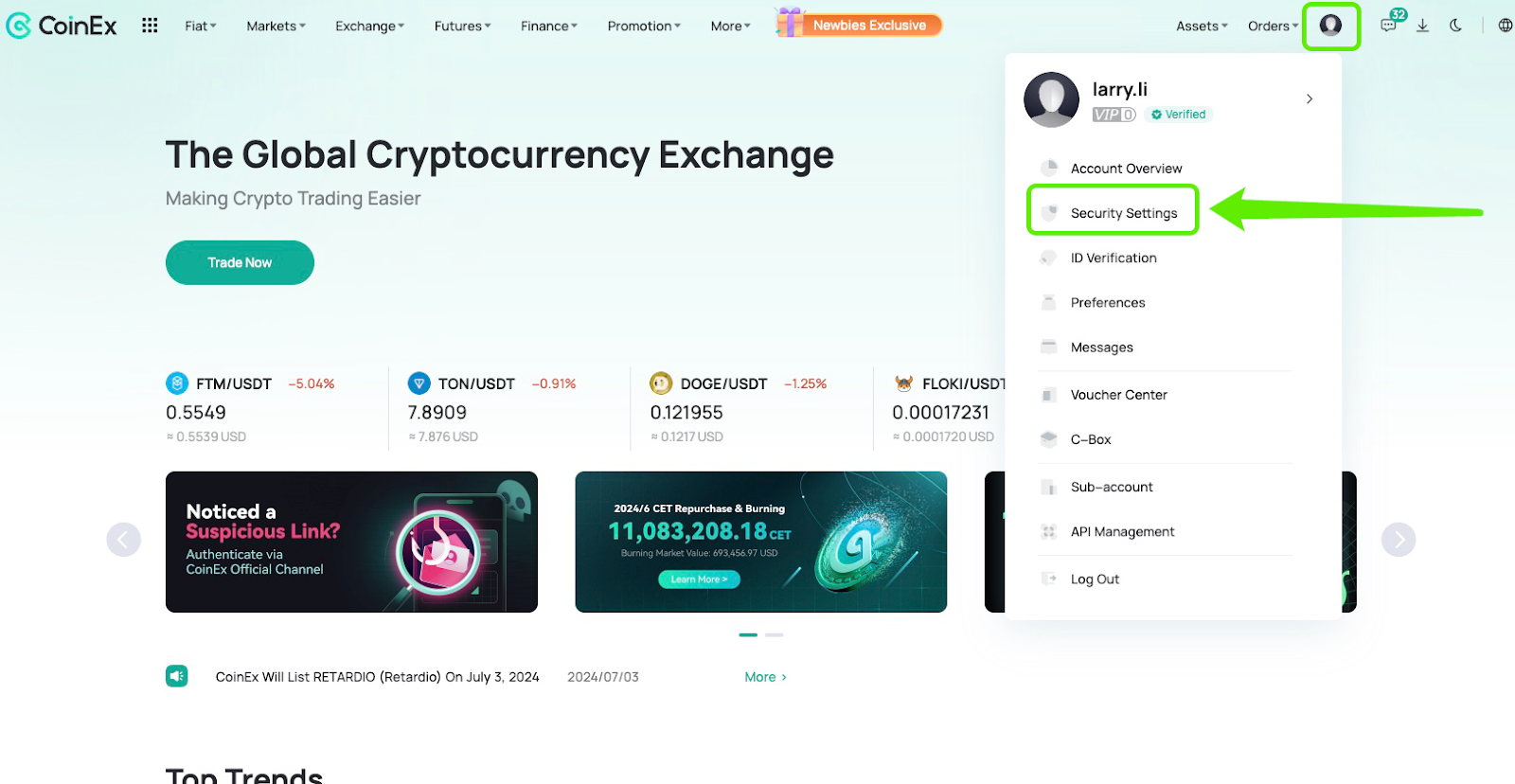Open the apps grid icon beside CoinEx logo
Screen dimensions: 1515x784
(150, 26)
